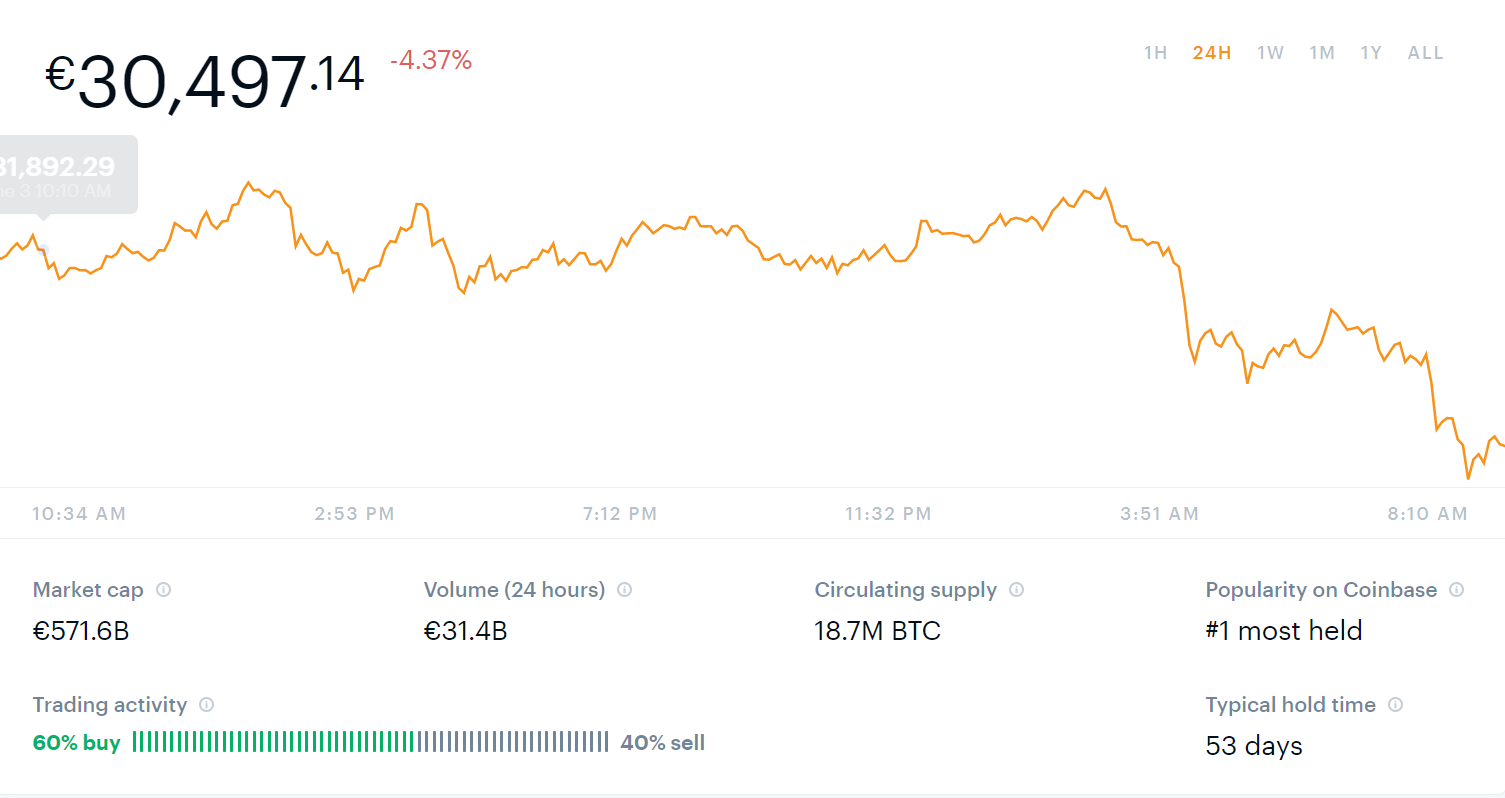1505x798 pixels.
Task: Click the 10:34 AM axis label
Action: coord(79,514)
